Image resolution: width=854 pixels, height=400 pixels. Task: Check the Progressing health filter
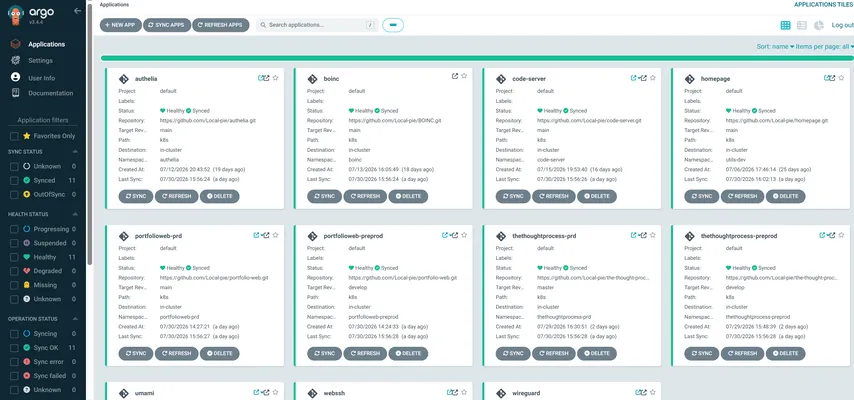pos(14,229)
